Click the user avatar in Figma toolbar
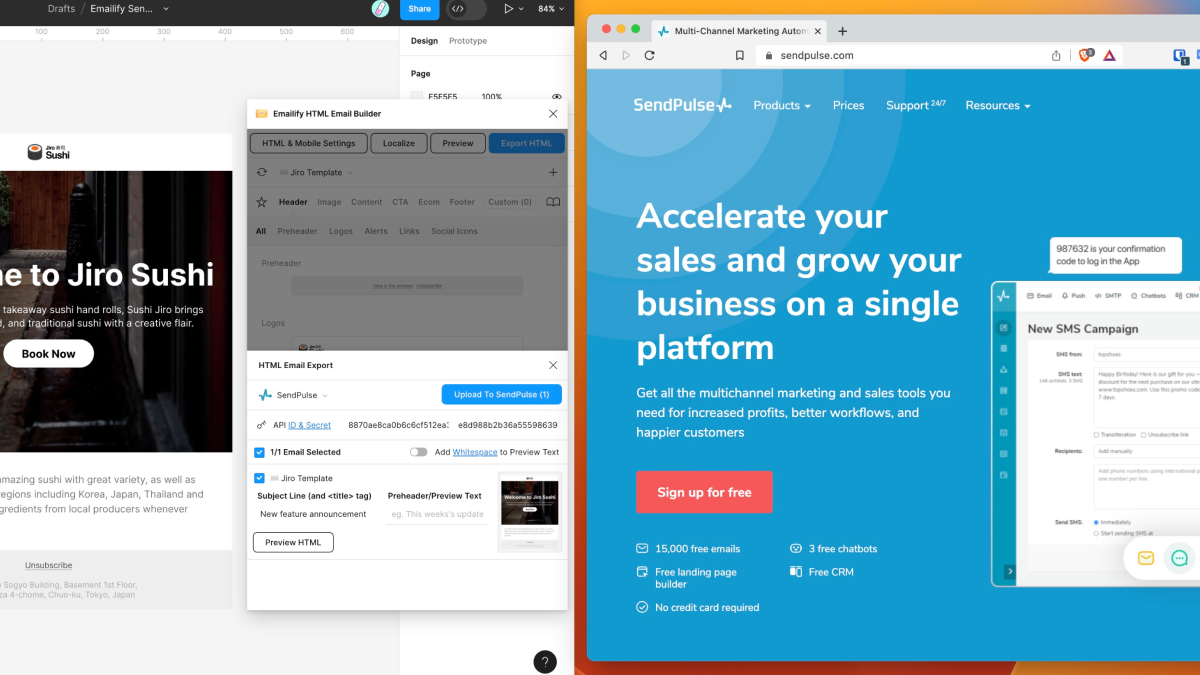The height and width of the screenshot is (675, 1200). coord(380,9)
